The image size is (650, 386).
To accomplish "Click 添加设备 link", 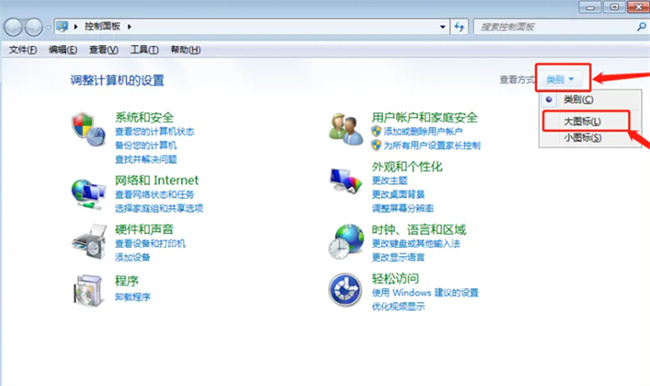I will pyautogui.click(x=133, y=257).
